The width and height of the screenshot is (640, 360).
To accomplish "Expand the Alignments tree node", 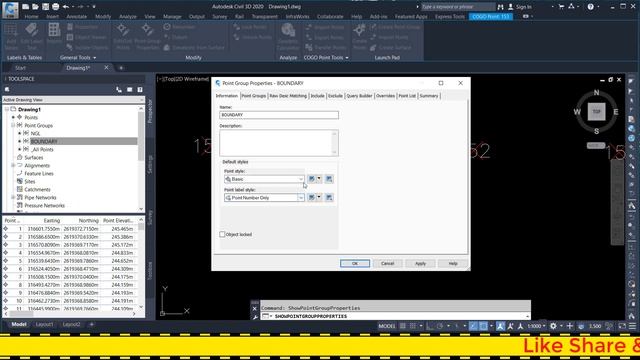I will 13,165.
